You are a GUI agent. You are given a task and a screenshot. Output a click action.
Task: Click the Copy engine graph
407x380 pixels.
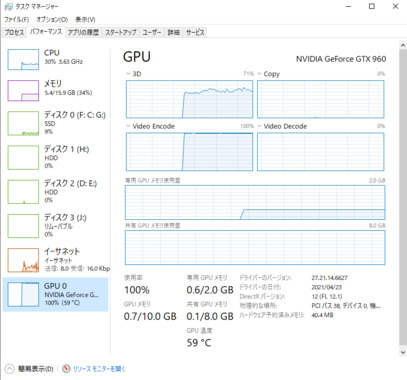pos(321,99)
